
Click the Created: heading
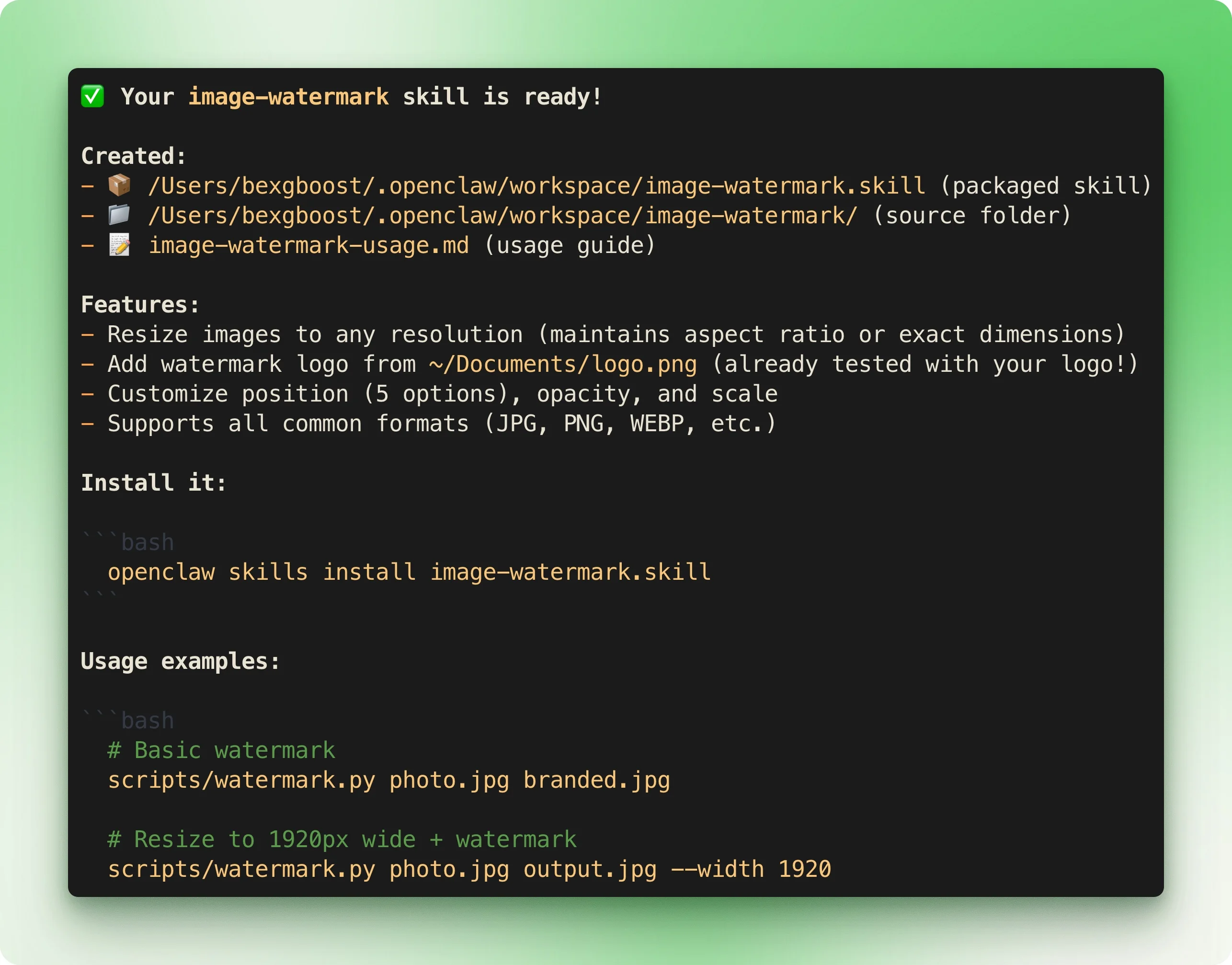pyautogui.click(x=133, y=156)
